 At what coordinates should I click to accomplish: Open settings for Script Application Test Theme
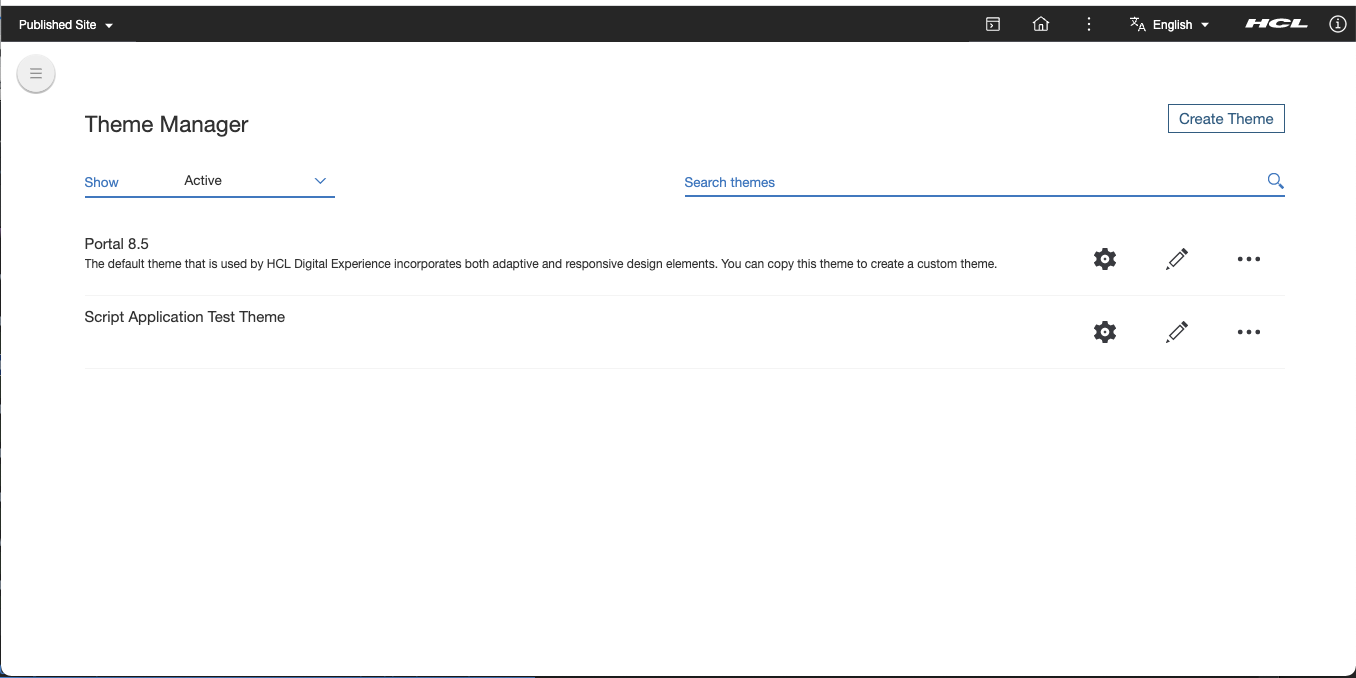[1104, 331]
